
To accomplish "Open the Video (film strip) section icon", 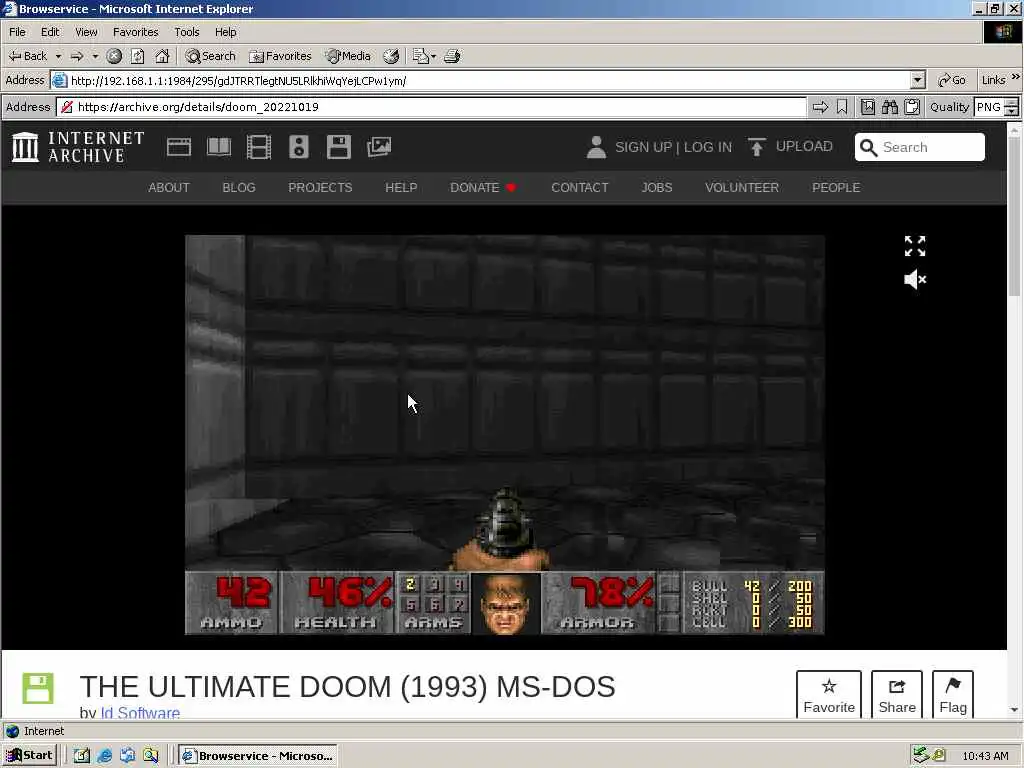I will coord(259,147).
